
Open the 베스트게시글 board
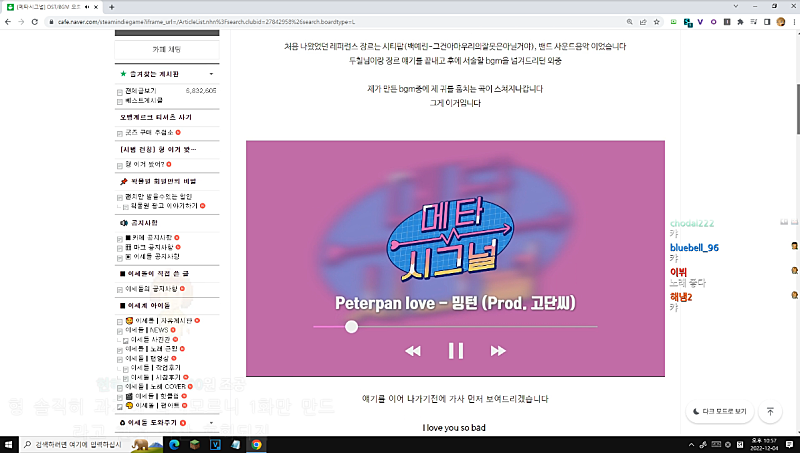click(144, 100)
